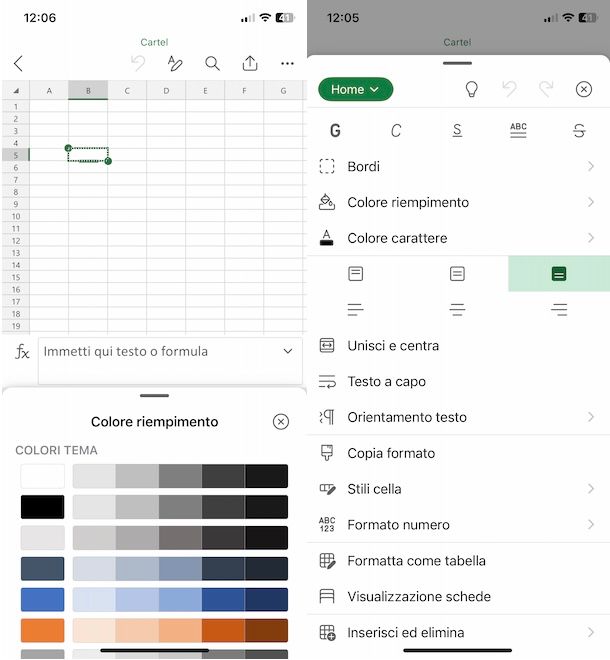This screenshot has width=610, height=660.
Task: Expand the Colore carattere chevron
Action: pos(591,238)
